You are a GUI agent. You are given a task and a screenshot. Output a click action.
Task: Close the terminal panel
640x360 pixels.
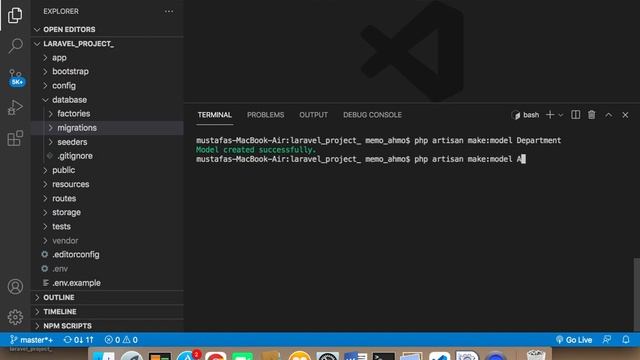click(x=625, y=115)
